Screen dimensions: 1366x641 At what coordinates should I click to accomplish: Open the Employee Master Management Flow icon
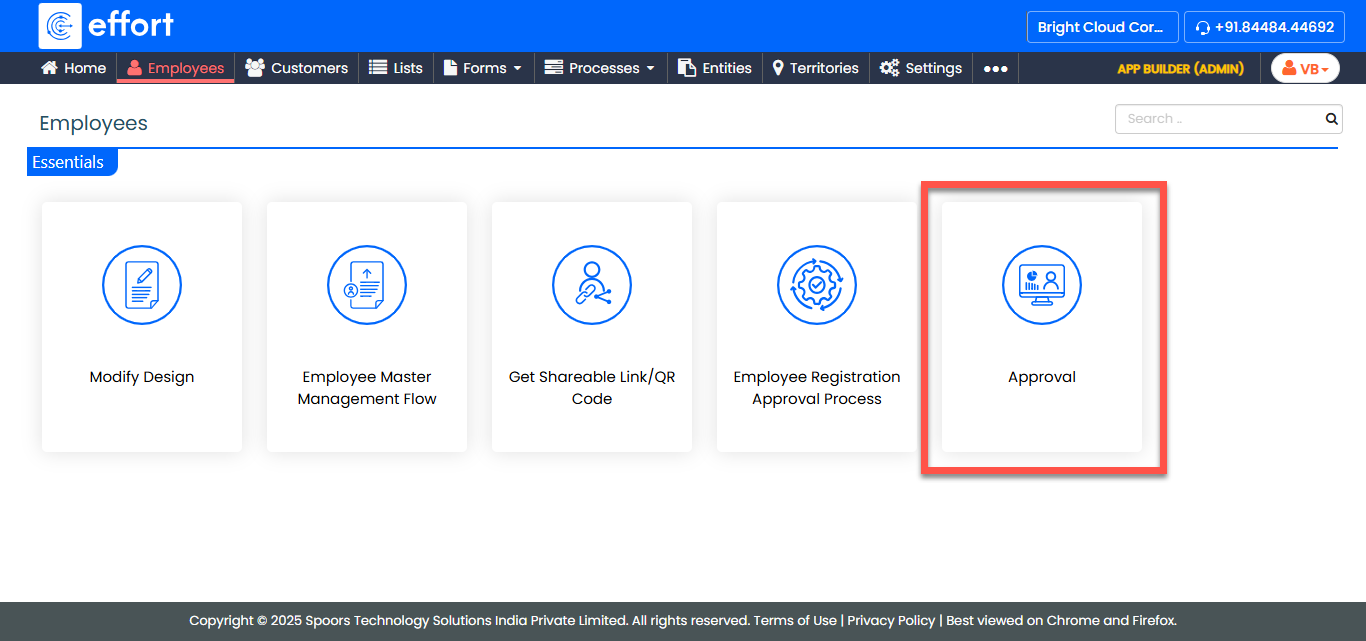(x=367, y=285)
